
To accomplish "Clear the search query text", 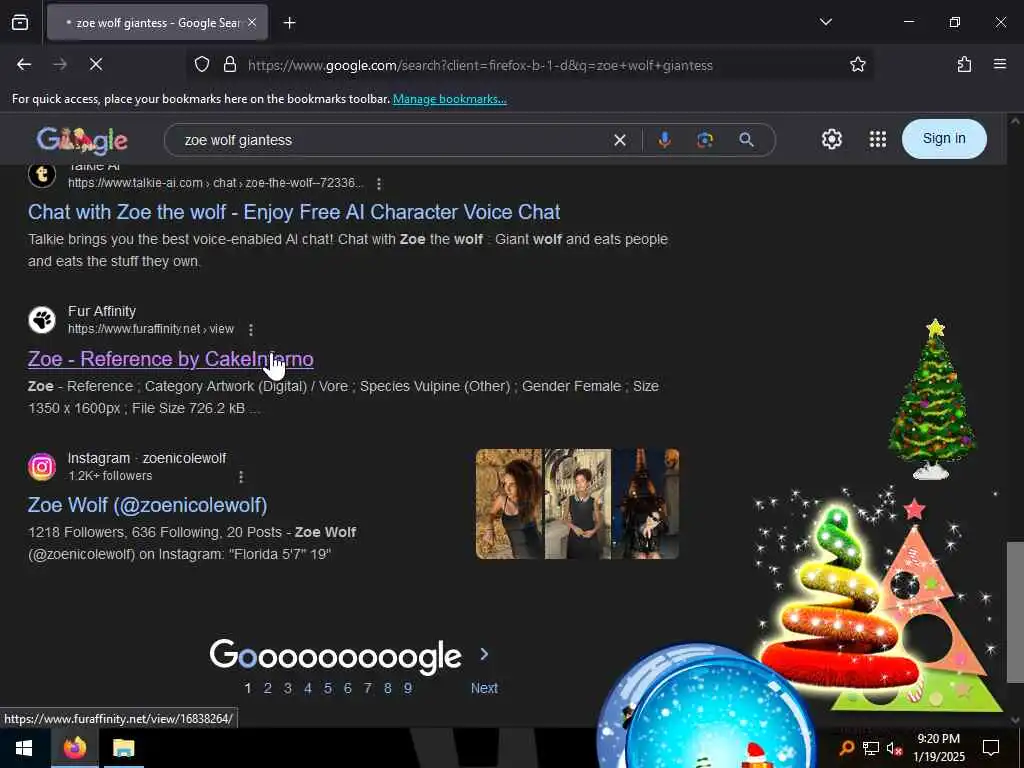I will click(x=620, y=140).
